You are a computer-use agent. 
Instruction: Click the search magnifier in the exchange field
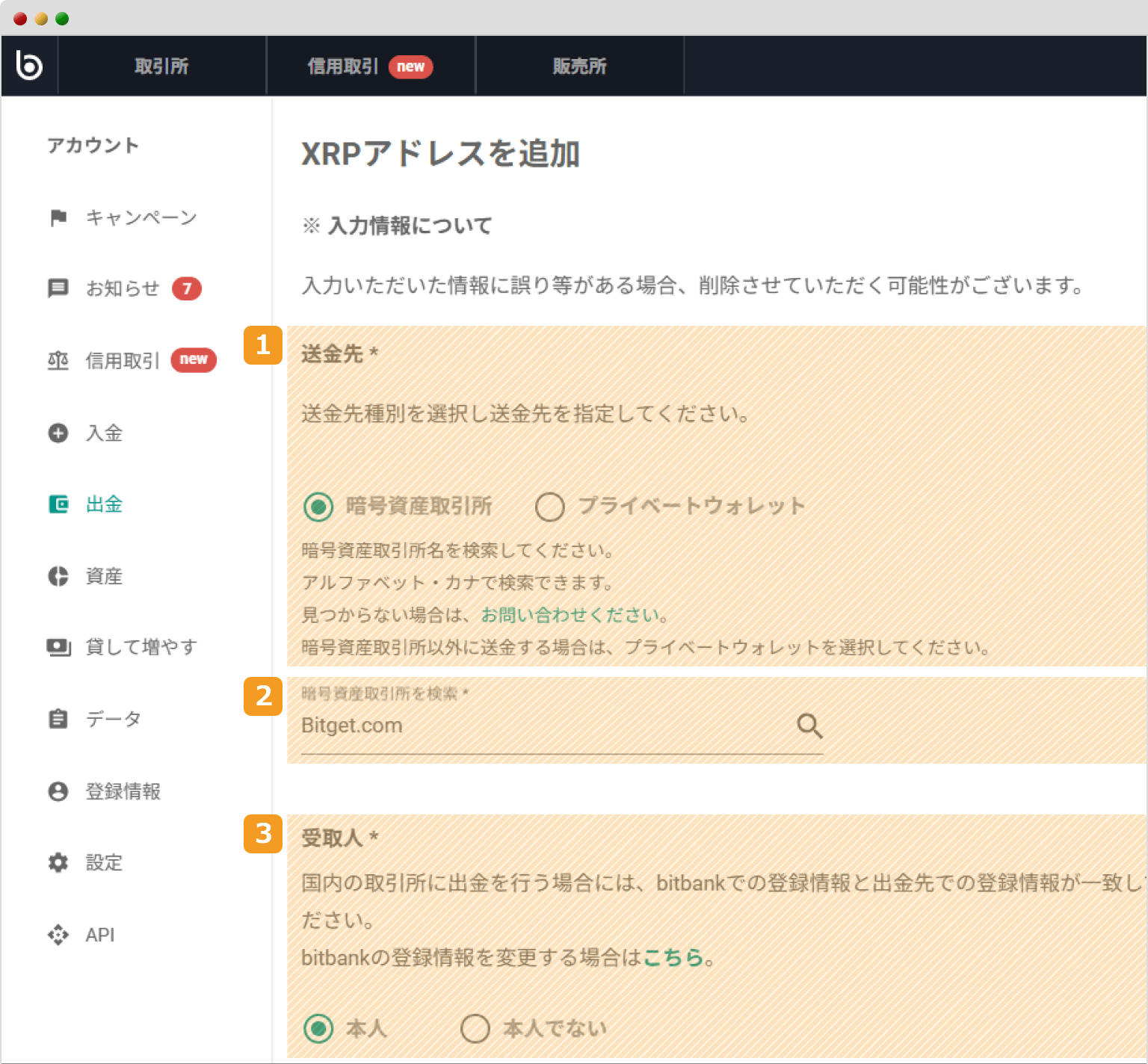(x=809, y=725)
